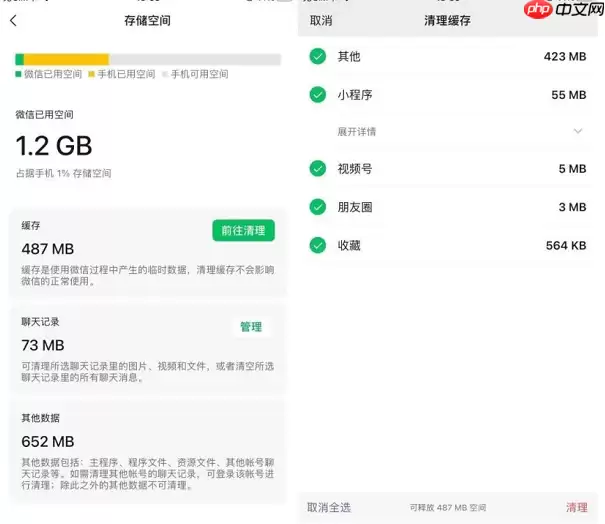Click the 423 MB value for 其他

point(565,56)
